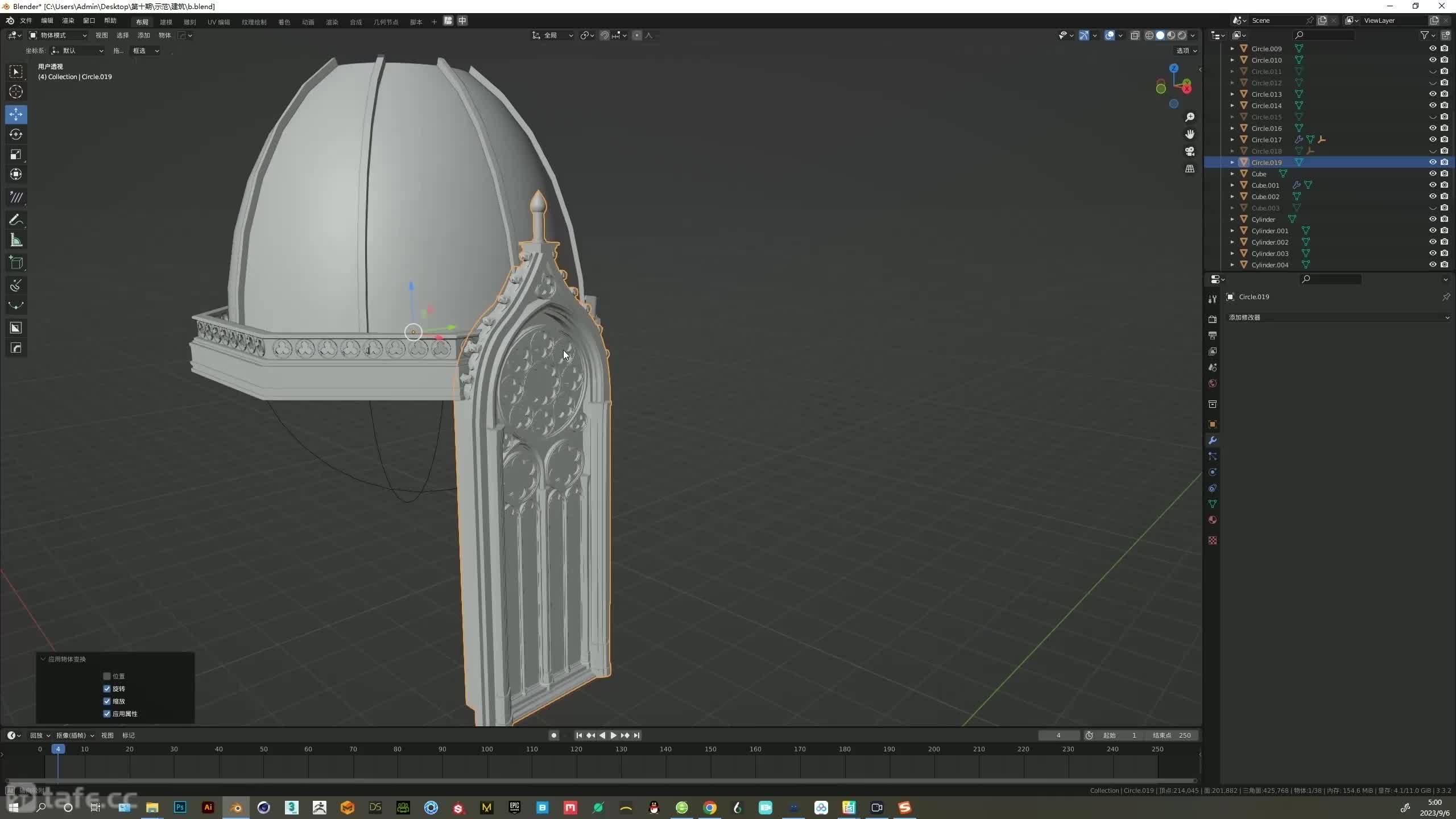Click the 结束点 250 end frame field

click(x=1172, y=735)
